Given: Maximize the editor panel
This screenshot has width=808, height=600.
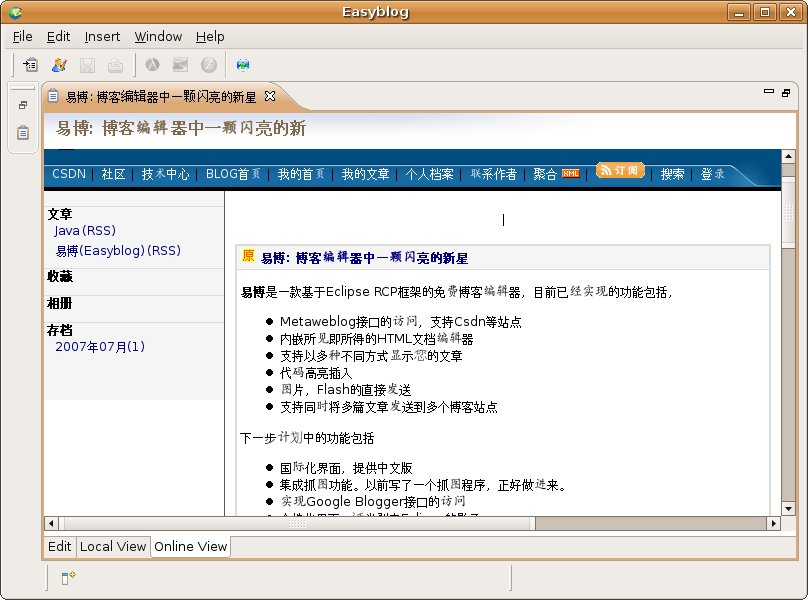Looking at the screenshot, I should pyautogui.click(x=786, y=93).
